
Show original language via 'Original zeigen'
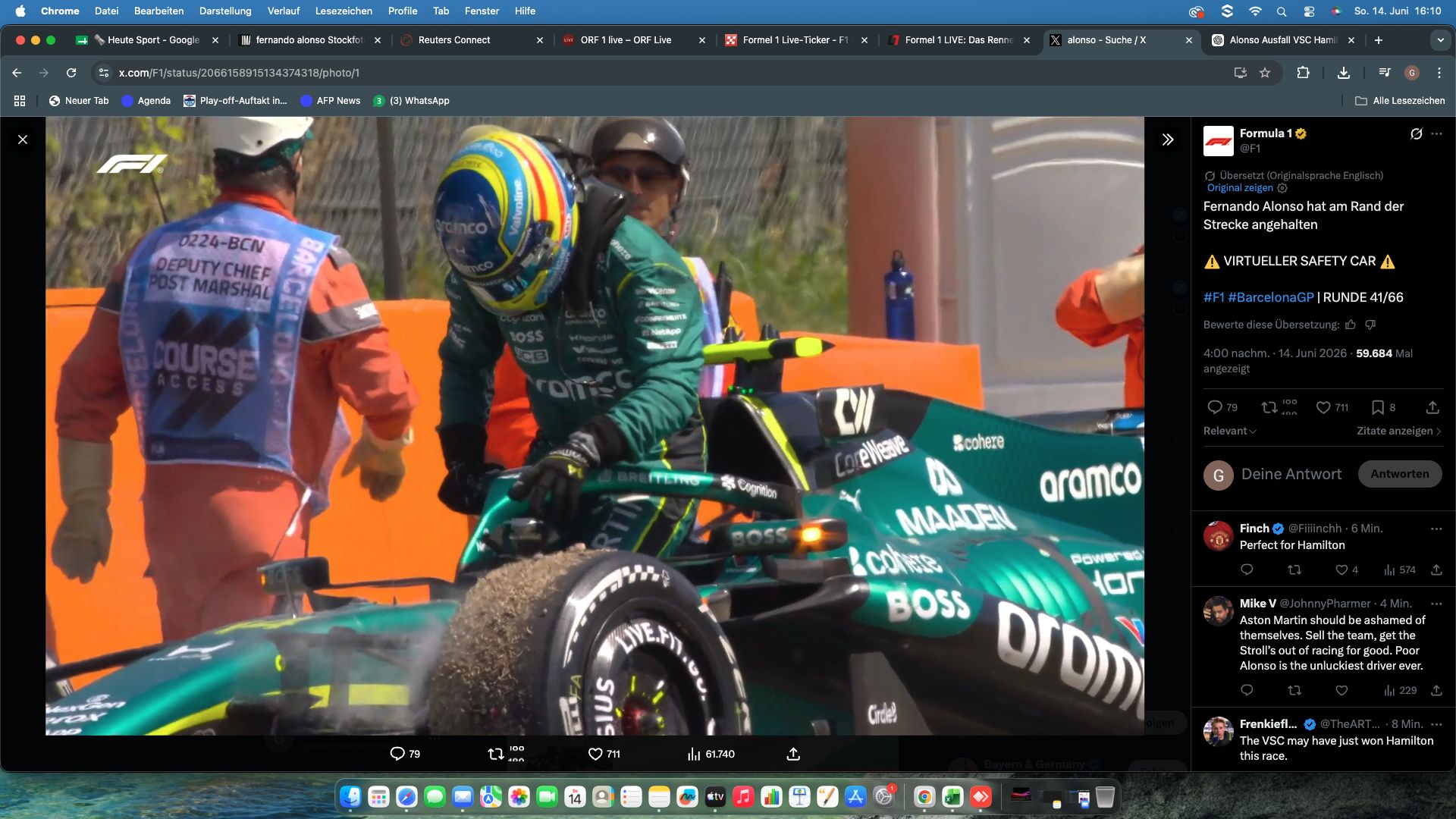pyautogui.click(x=1240, y=188)
